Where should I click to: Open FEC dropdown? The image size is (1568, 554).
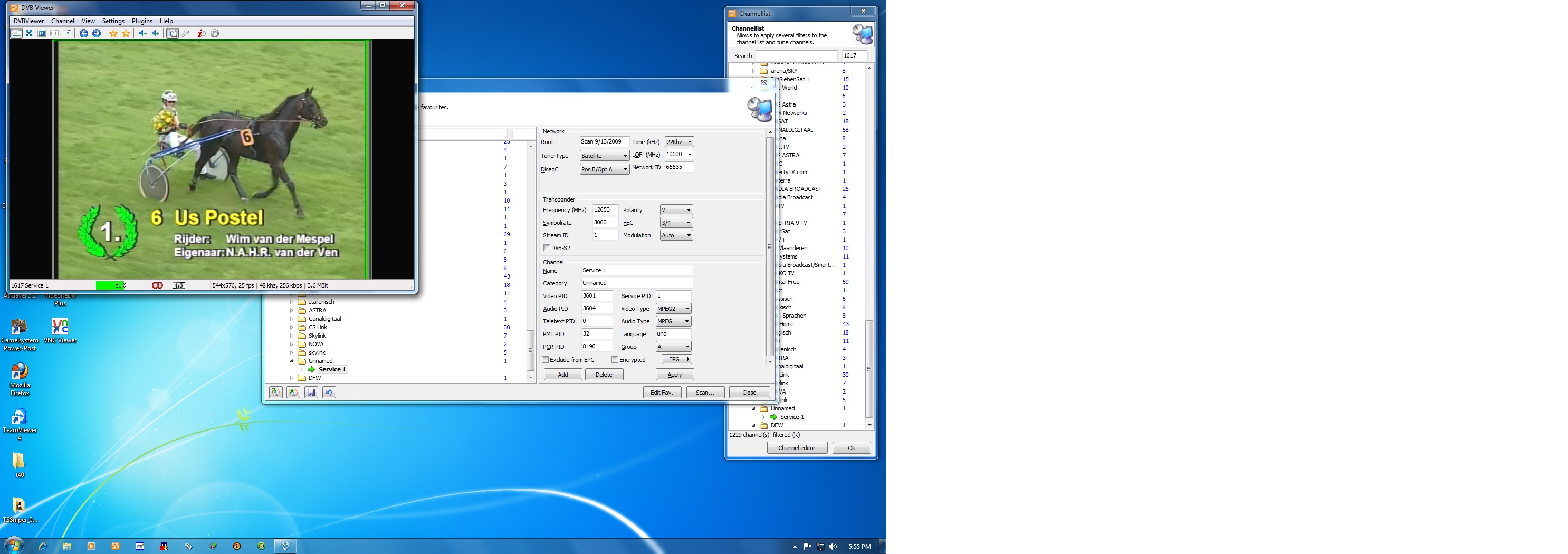pyautogui.click(x=676, y=223)
